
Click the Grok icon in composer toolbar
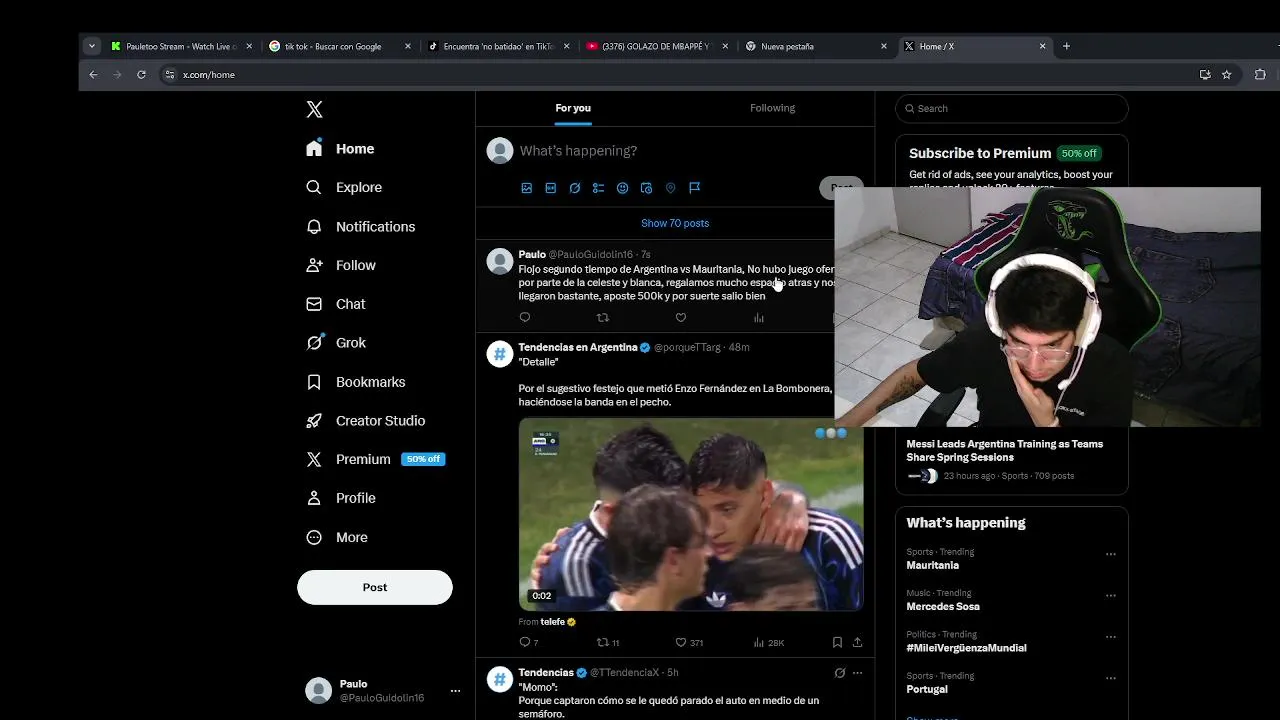575,188
